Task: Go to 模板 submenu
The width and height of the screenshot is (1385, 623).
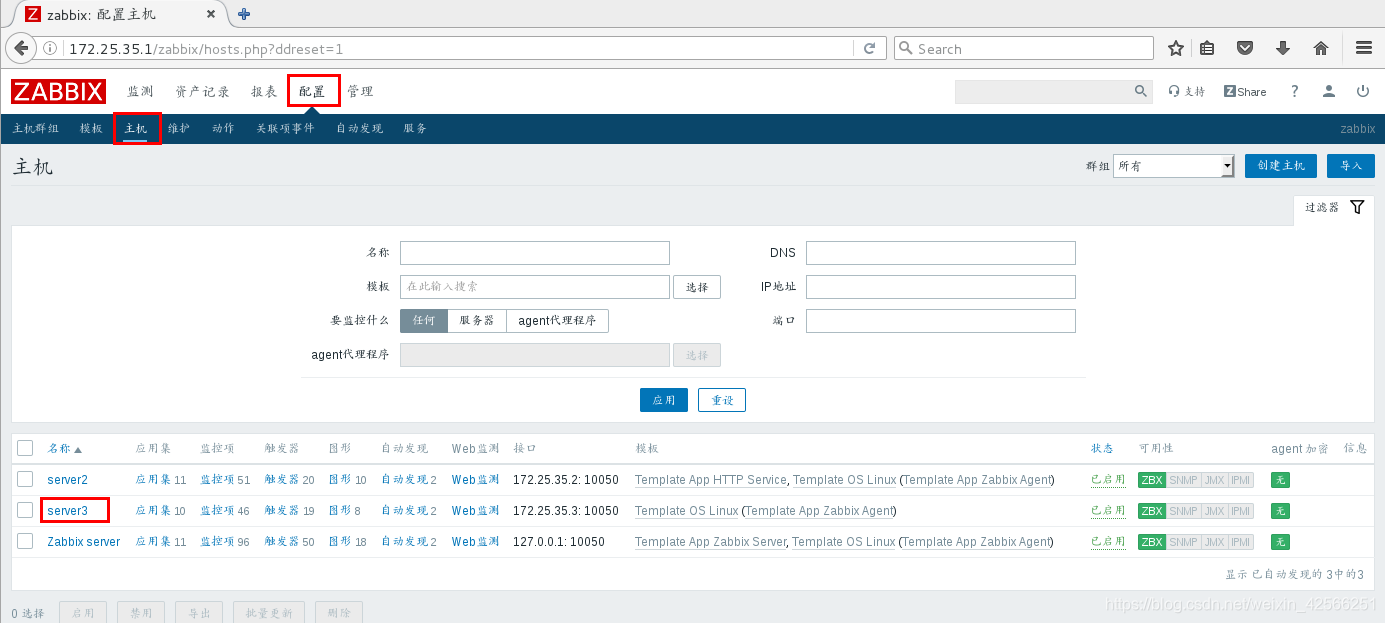Action: 91,129
